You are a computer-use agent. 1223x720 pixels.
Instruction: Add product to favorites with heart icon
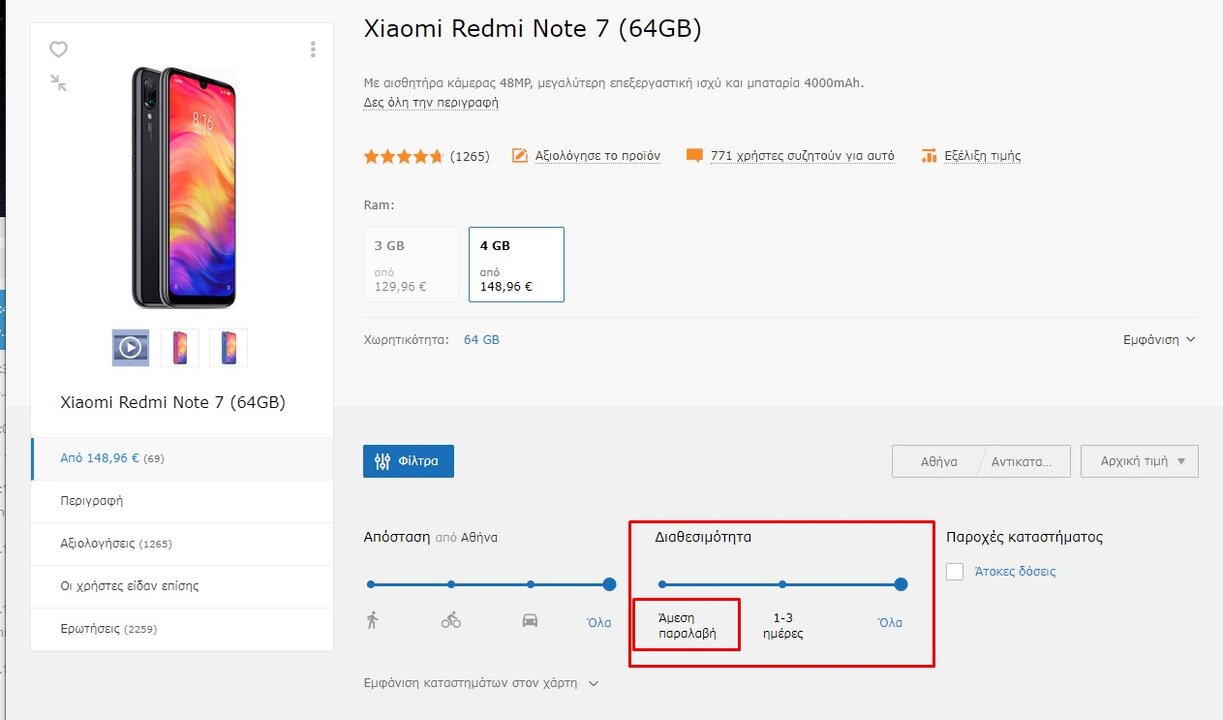(59, 49)
